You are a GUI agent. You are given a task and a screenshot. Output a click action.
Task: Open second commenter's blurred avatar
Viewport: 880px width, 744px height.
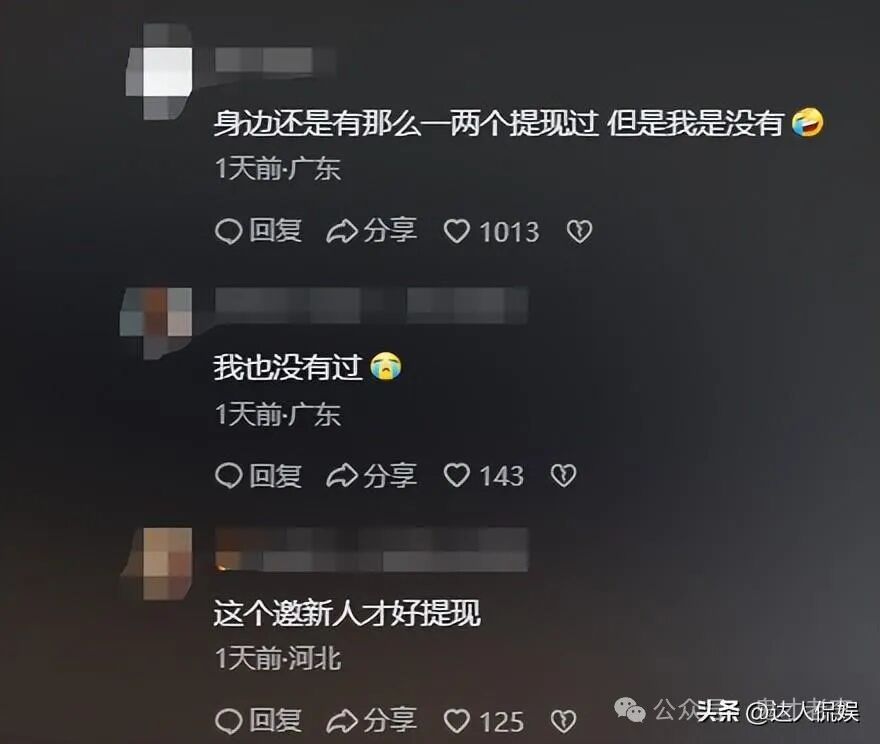[x=157, y=323]
